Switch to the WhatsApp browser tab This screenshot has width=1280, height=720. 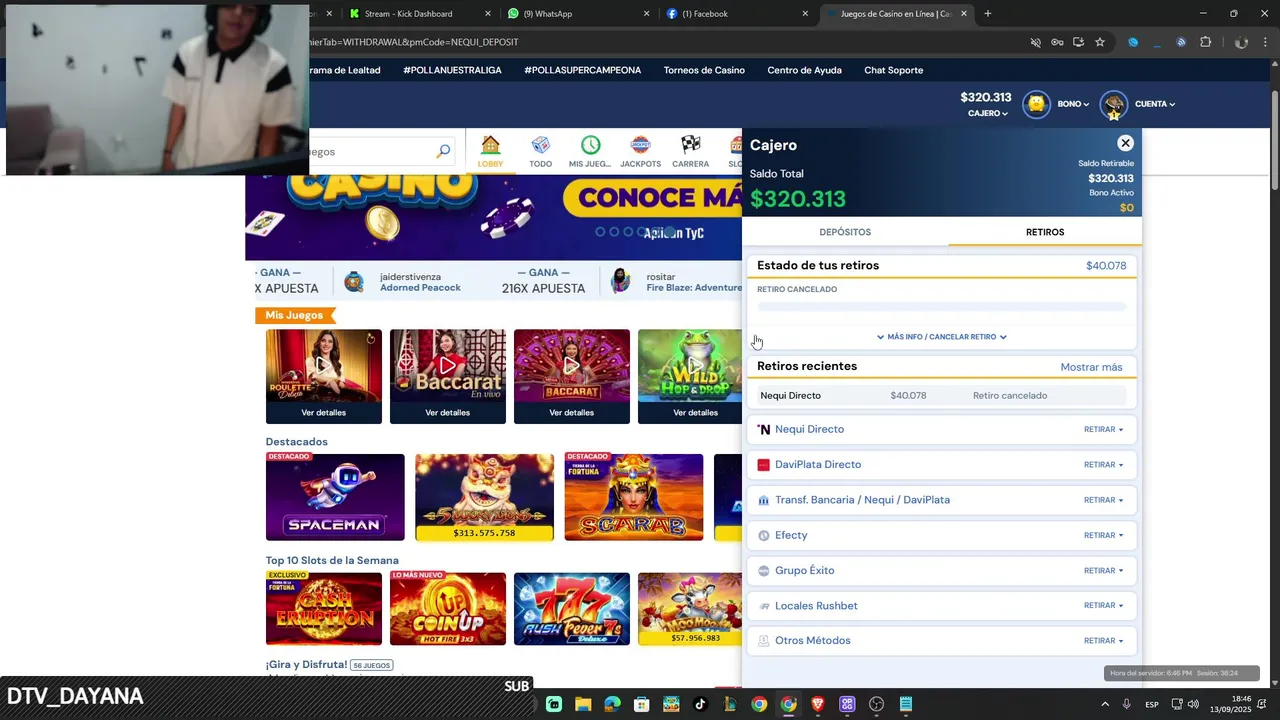tap(579, 14)
